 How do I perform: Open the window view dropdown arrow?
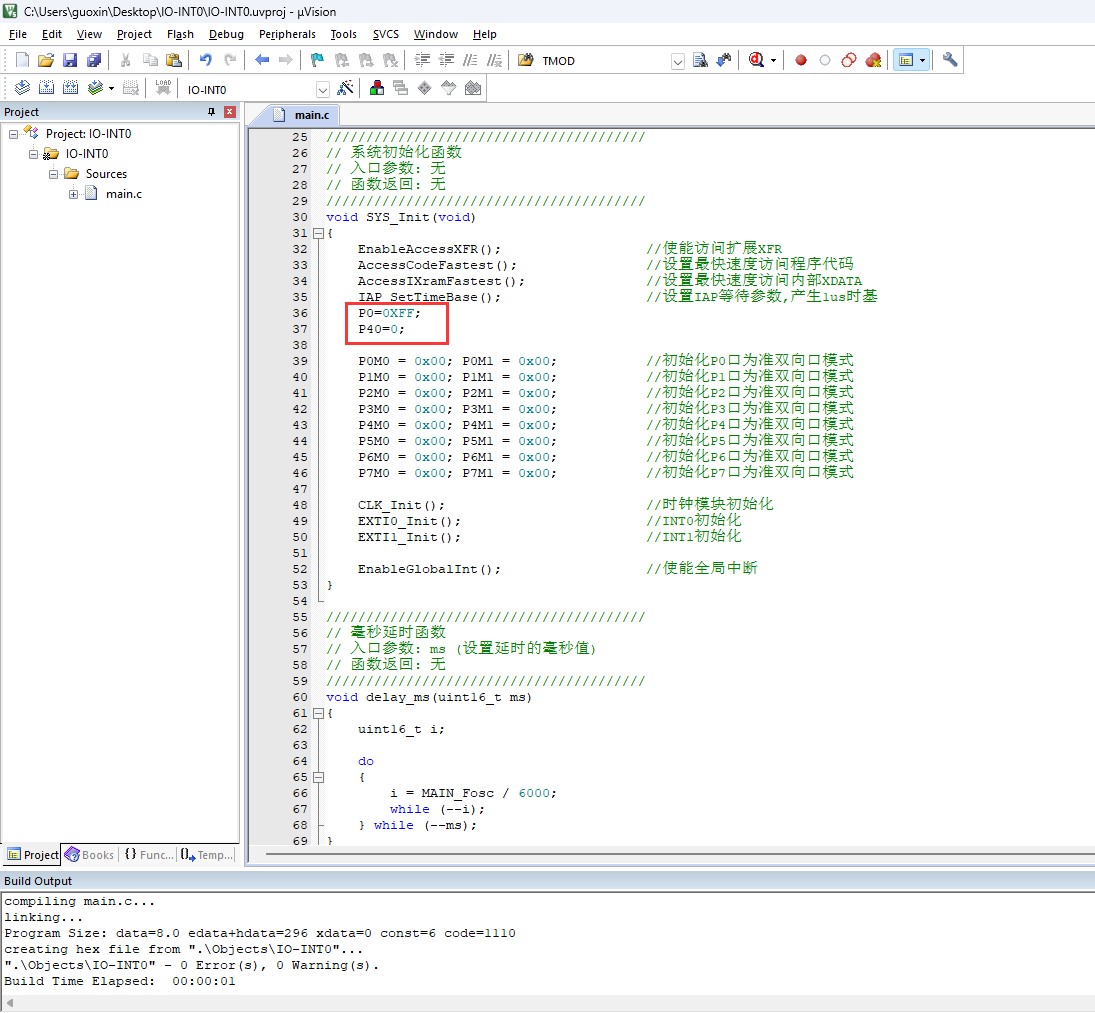[923, 61]
